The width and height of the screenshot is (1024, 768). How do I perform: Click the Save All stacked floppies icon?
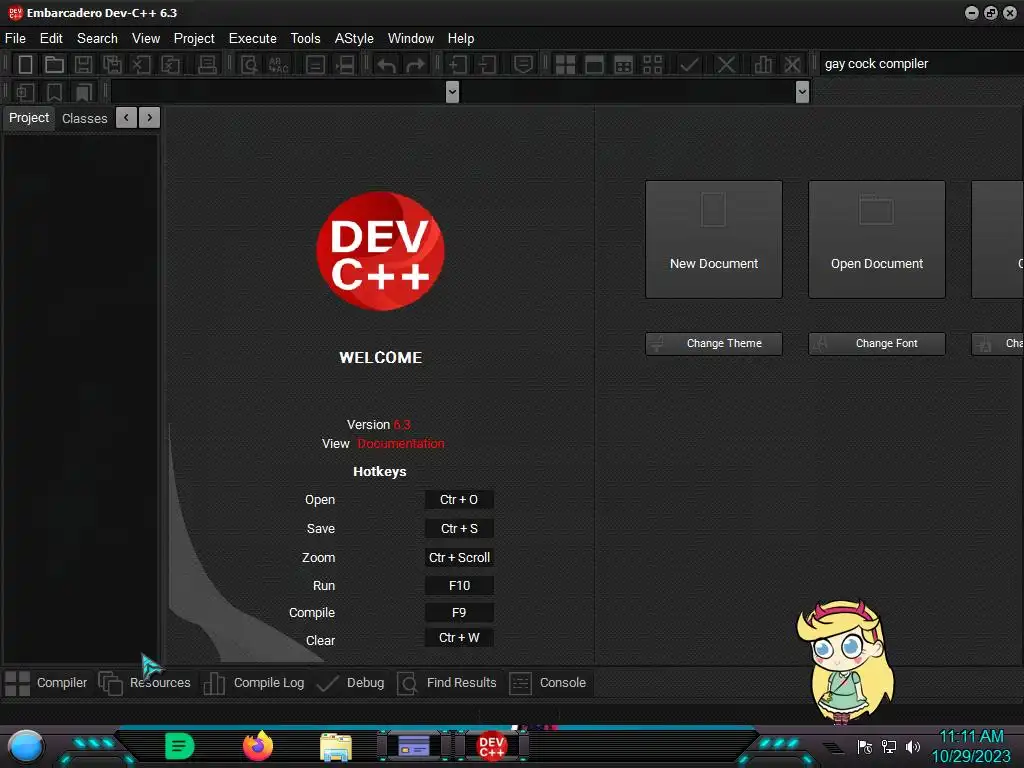[x=112, y=64]
